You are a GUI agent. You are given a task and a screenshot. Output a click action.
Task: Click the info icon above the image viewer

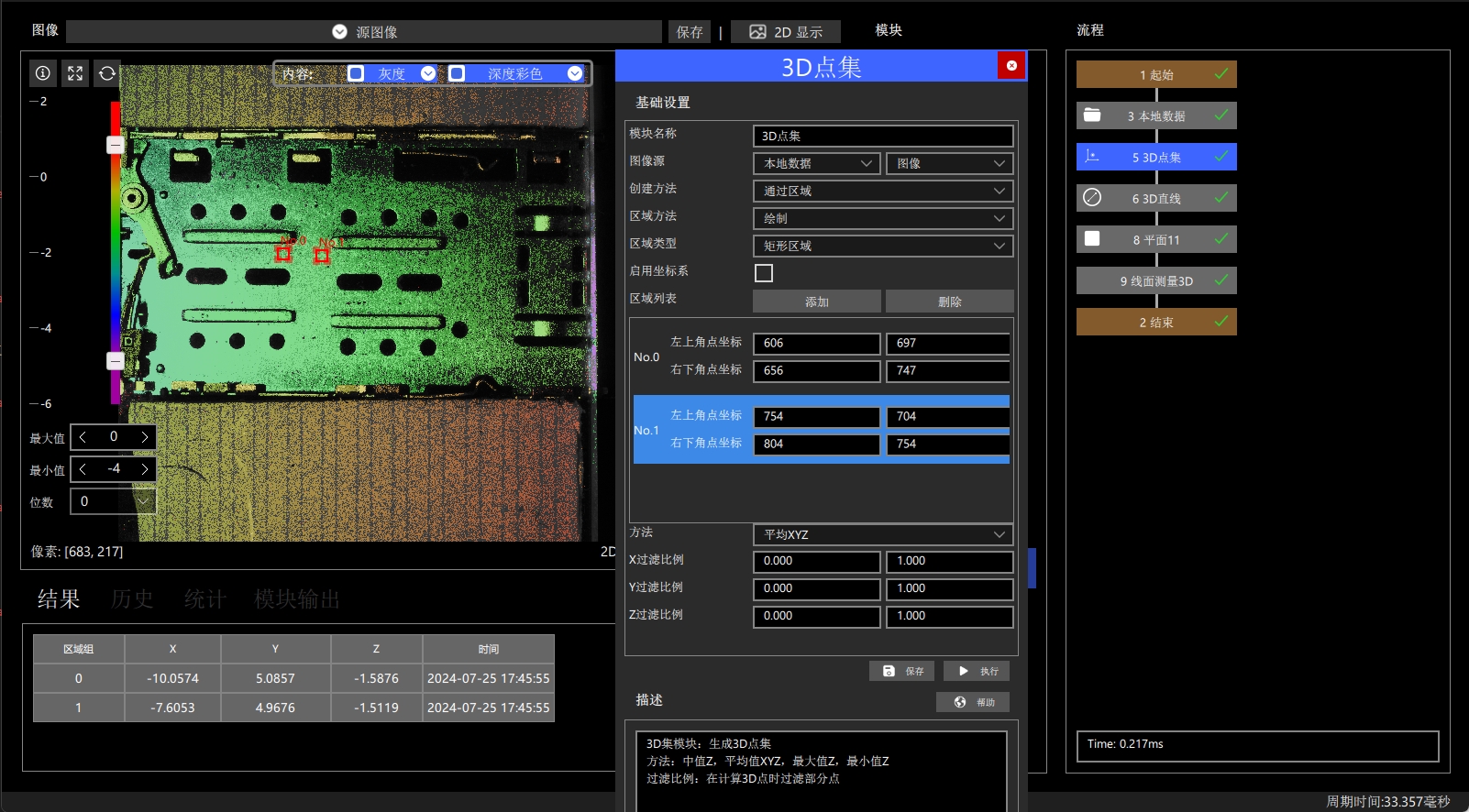click(42, 73)
